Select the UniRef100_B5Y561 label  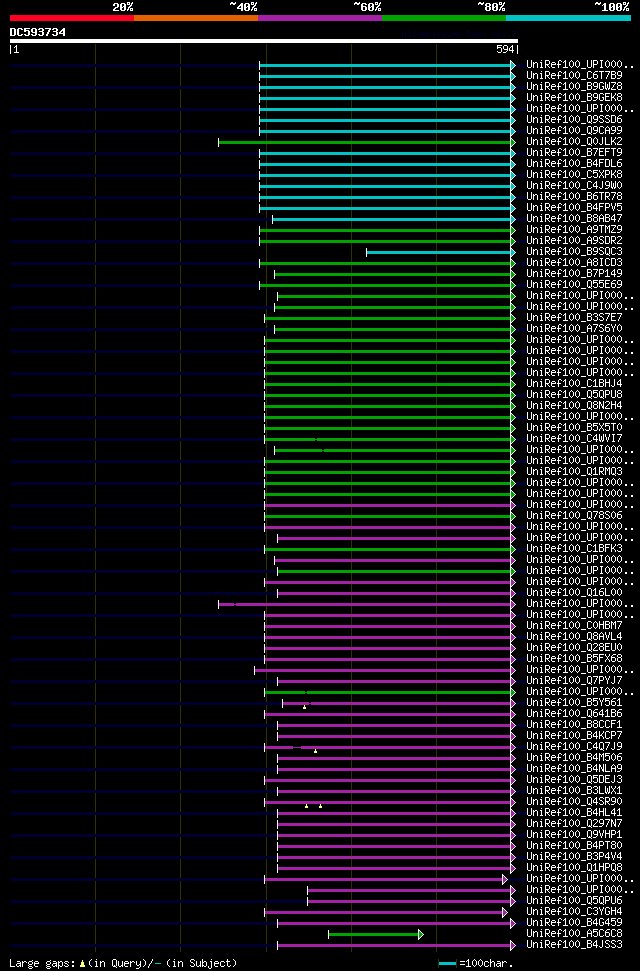coord(574,703)
